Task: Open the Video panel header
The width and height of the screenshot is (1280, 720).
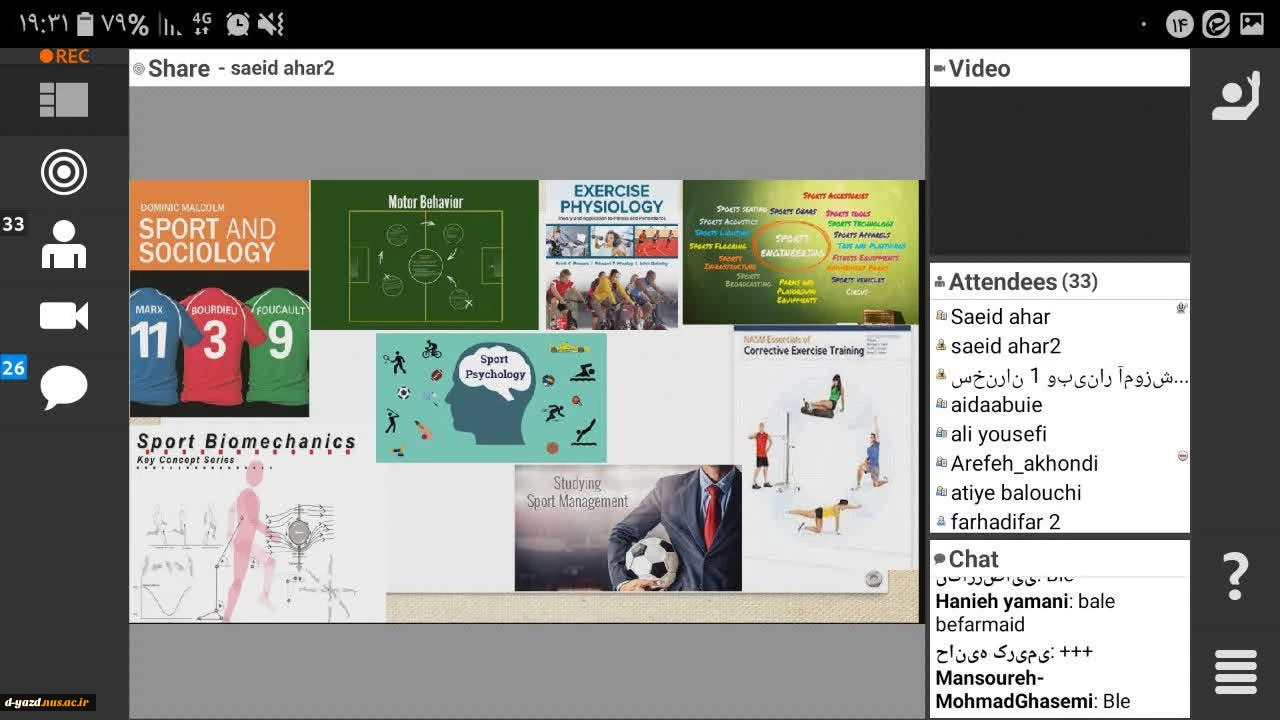Action: point(979,68)
